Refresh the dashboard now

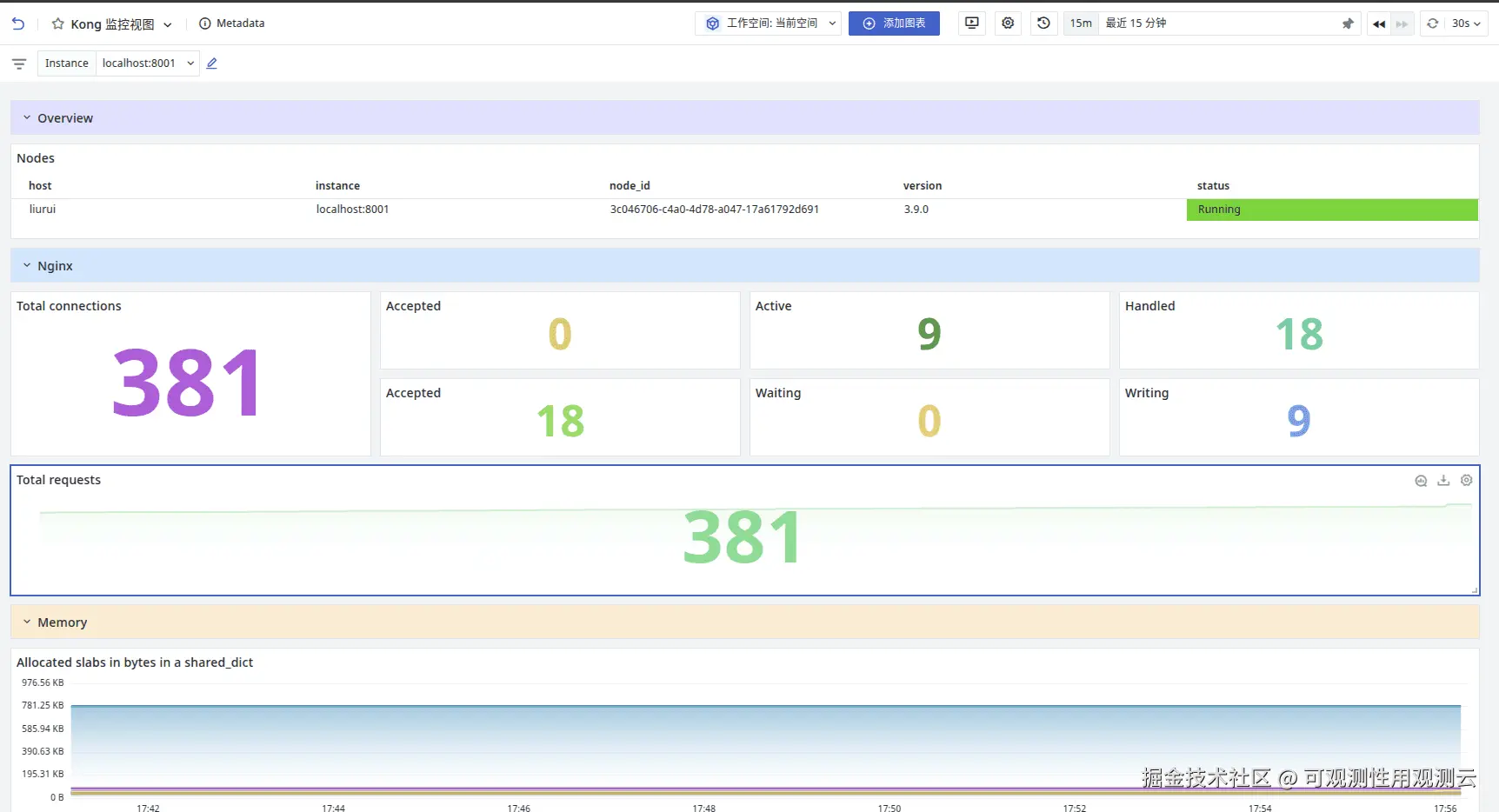[x=1433, y=23]
